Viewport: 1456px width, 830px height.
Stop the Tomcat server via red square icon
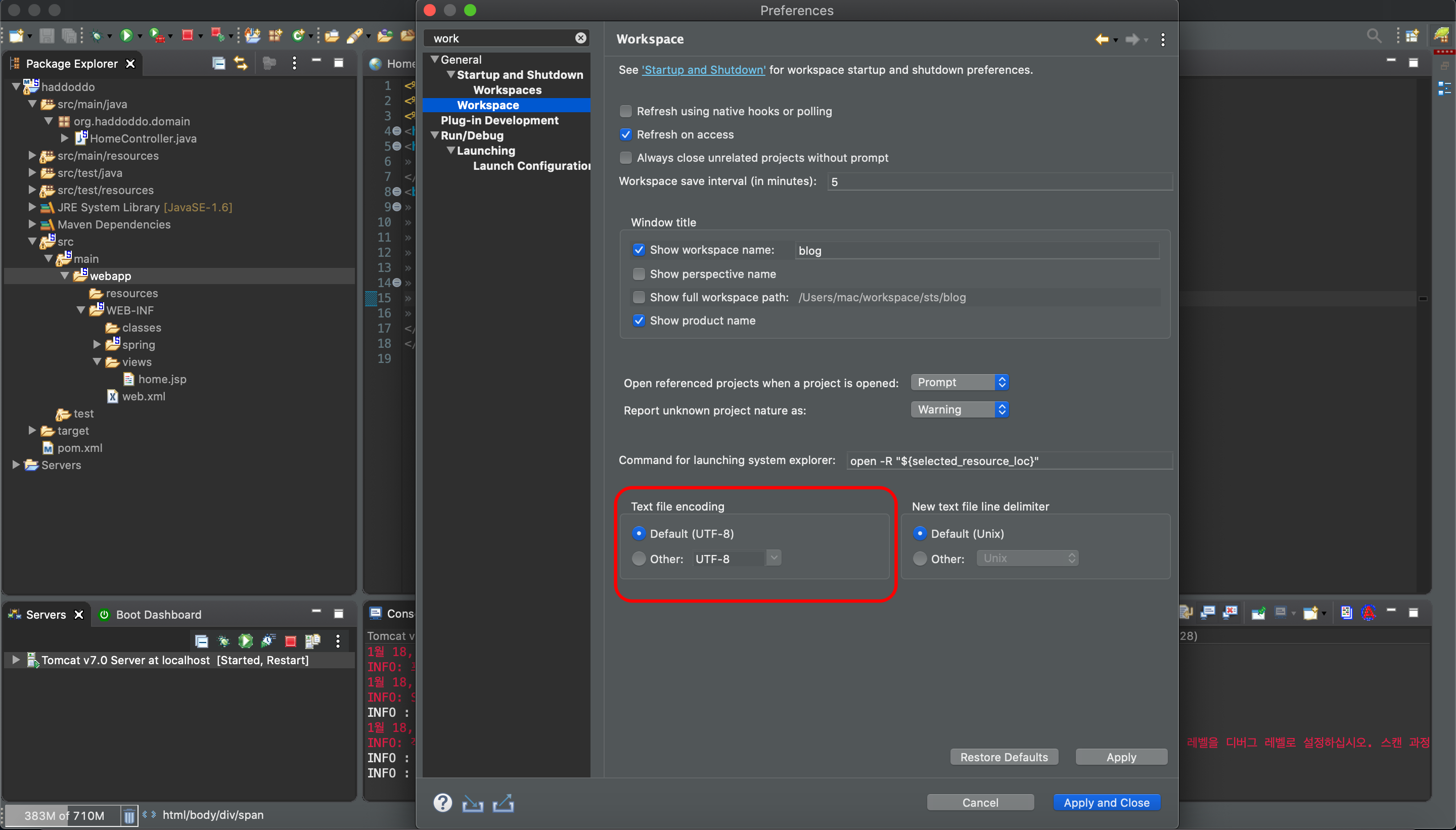(290, 641)
